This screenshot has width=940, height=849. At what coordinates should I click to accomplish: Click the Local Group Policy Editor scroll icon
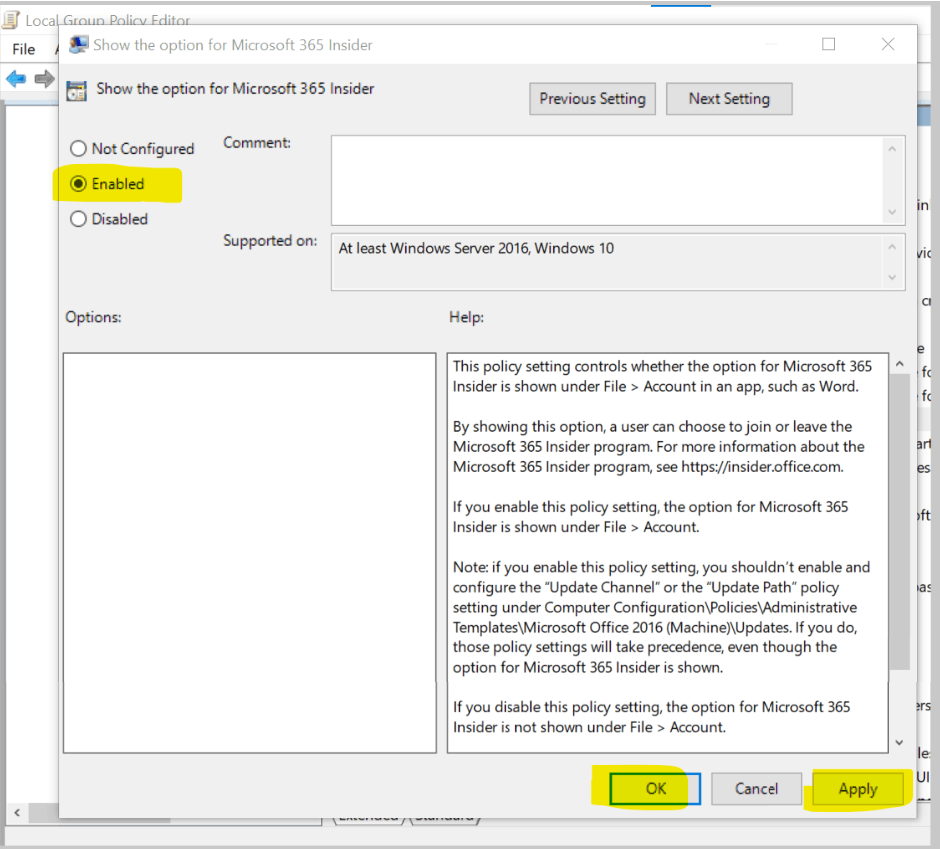(x=11, y=20)
